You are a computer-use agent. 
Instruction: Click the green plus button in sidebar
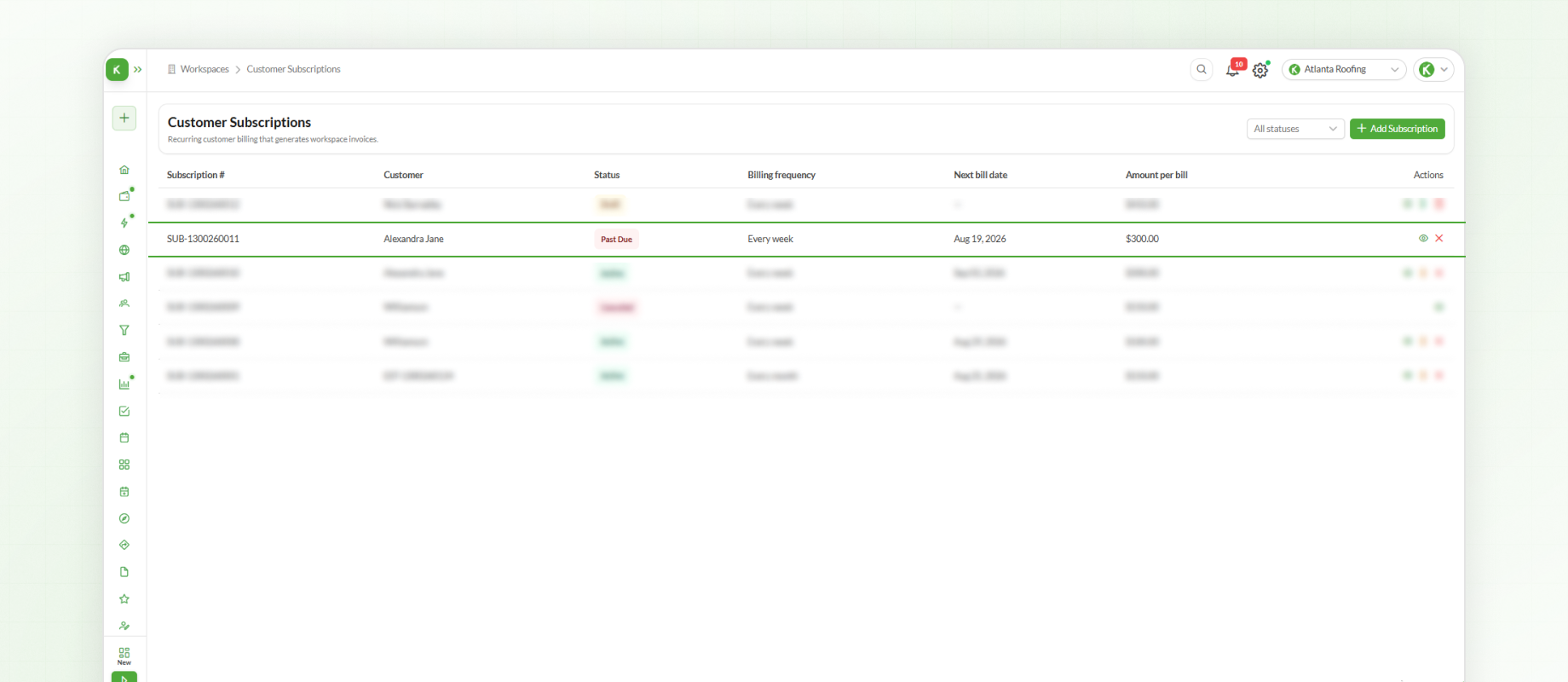click(x=124, y=118)
